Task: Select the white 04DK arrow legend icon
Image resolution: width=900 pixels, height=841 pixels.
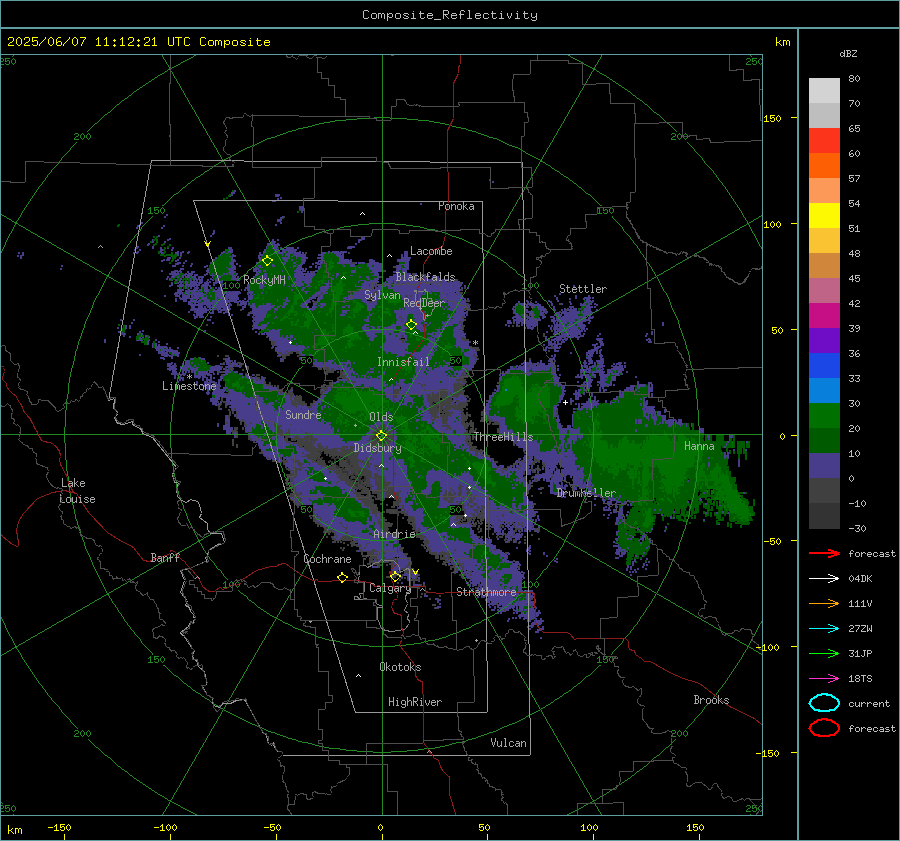Action: pyautogui.click(x=824, y=579)
